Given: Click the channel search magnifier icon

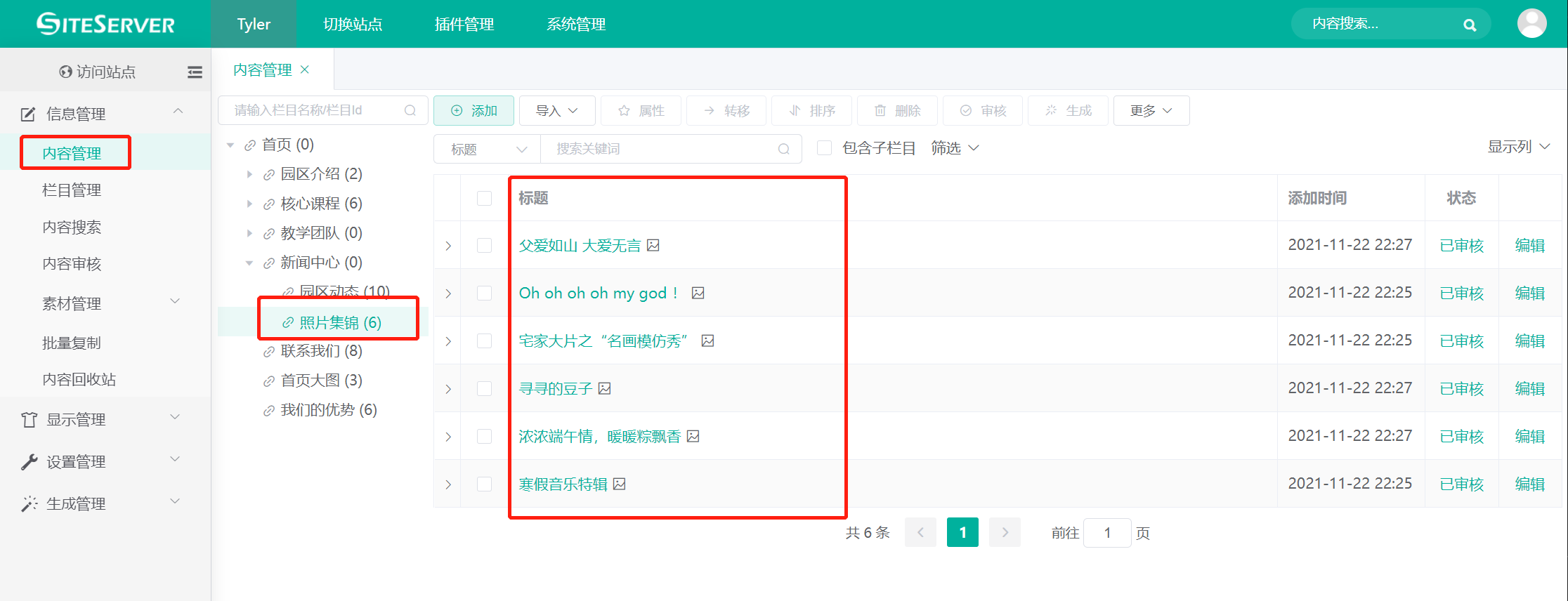Looking at the screenshot, I should pos(410,110).
